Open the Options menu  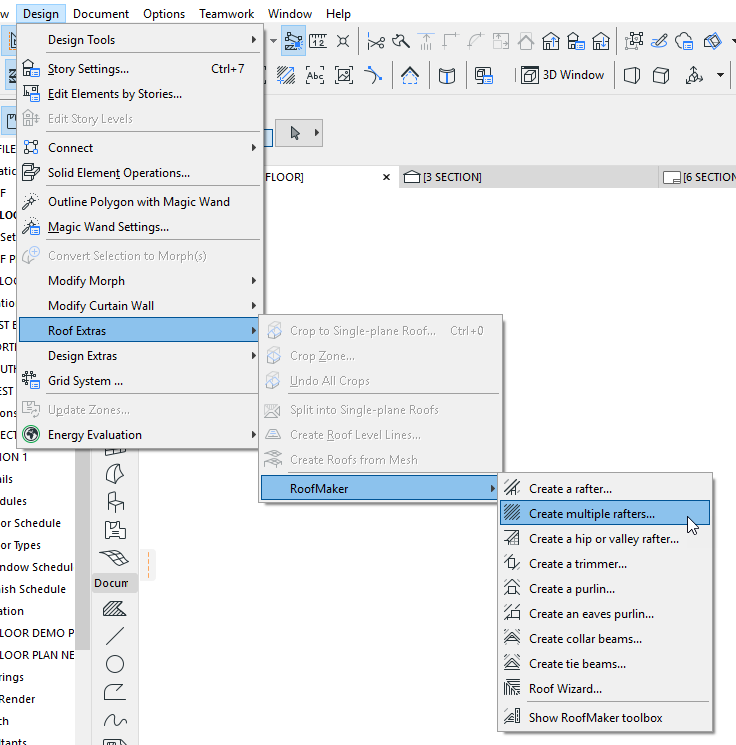click(x=164, y=14)
